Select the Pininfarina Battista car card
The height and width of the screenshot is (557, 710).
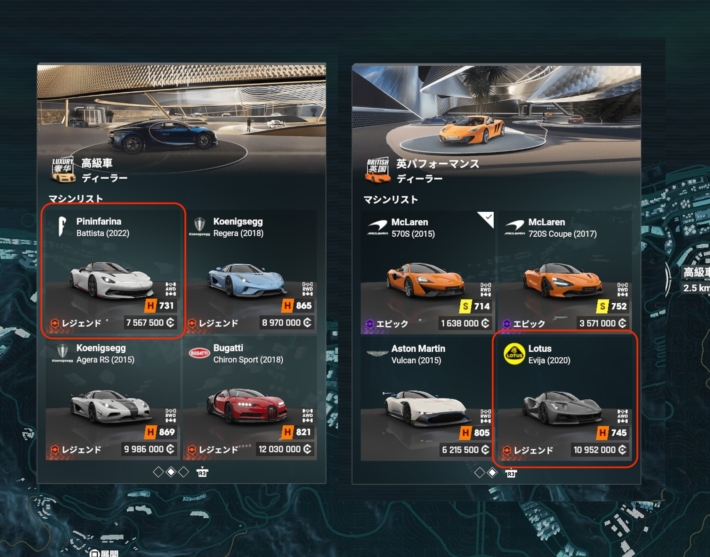113,271
